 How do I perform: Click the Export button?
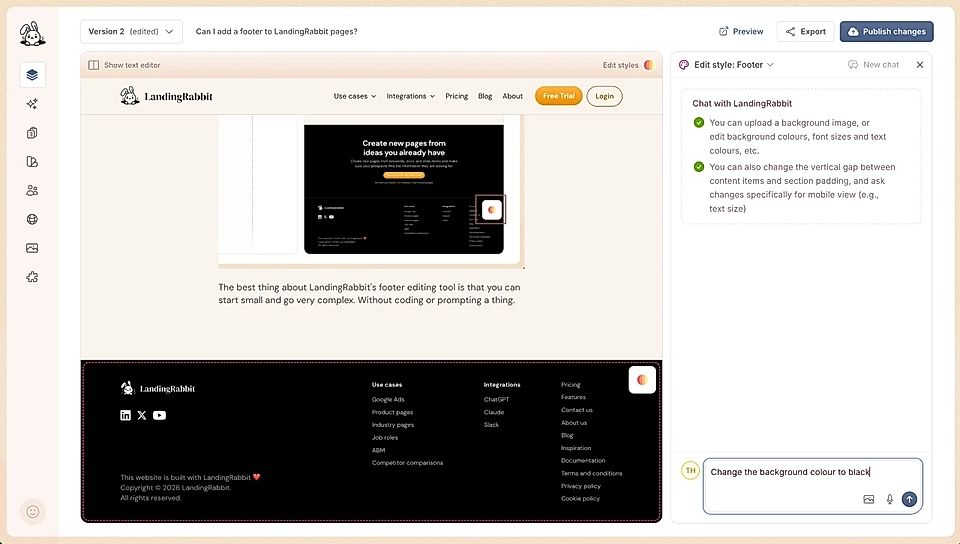pyautogui.click(x=805, y=32)
